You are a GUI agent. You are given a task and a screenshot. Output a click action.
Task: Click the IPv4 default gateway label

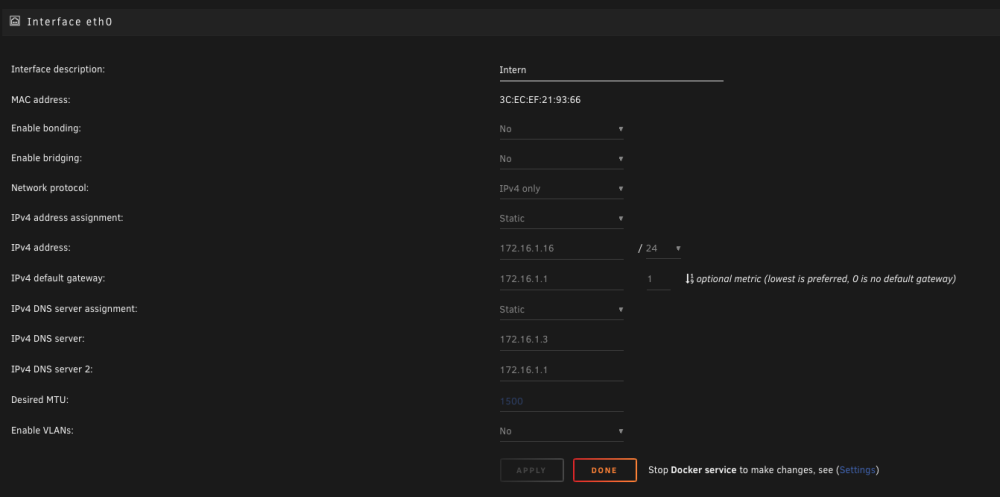[x=58, y=278]
